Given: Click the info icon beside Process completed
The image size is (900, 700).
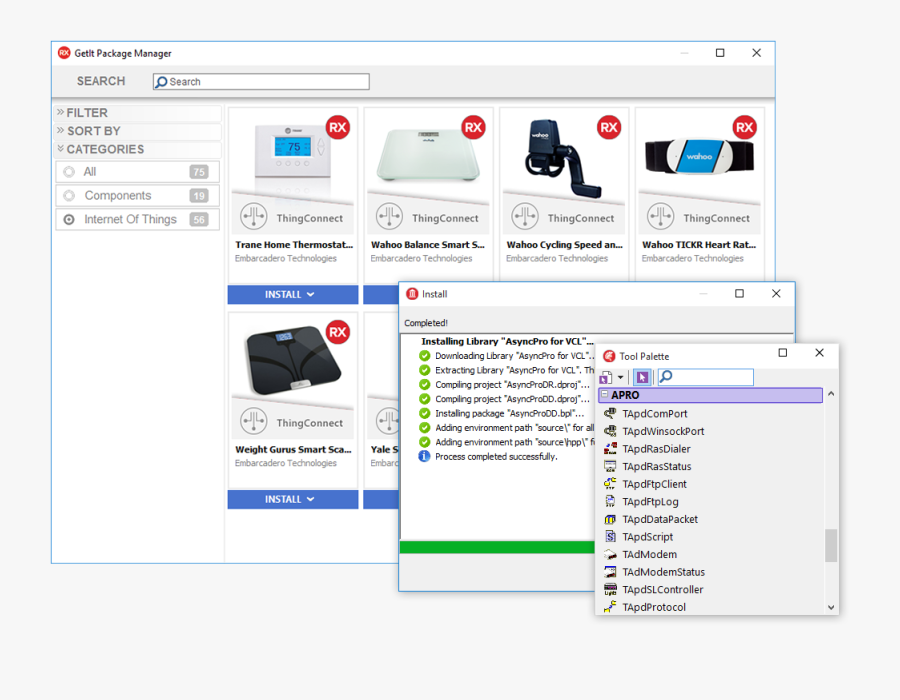Looking at the screenshot, I should pyautogui.click(x=424, y=456).
